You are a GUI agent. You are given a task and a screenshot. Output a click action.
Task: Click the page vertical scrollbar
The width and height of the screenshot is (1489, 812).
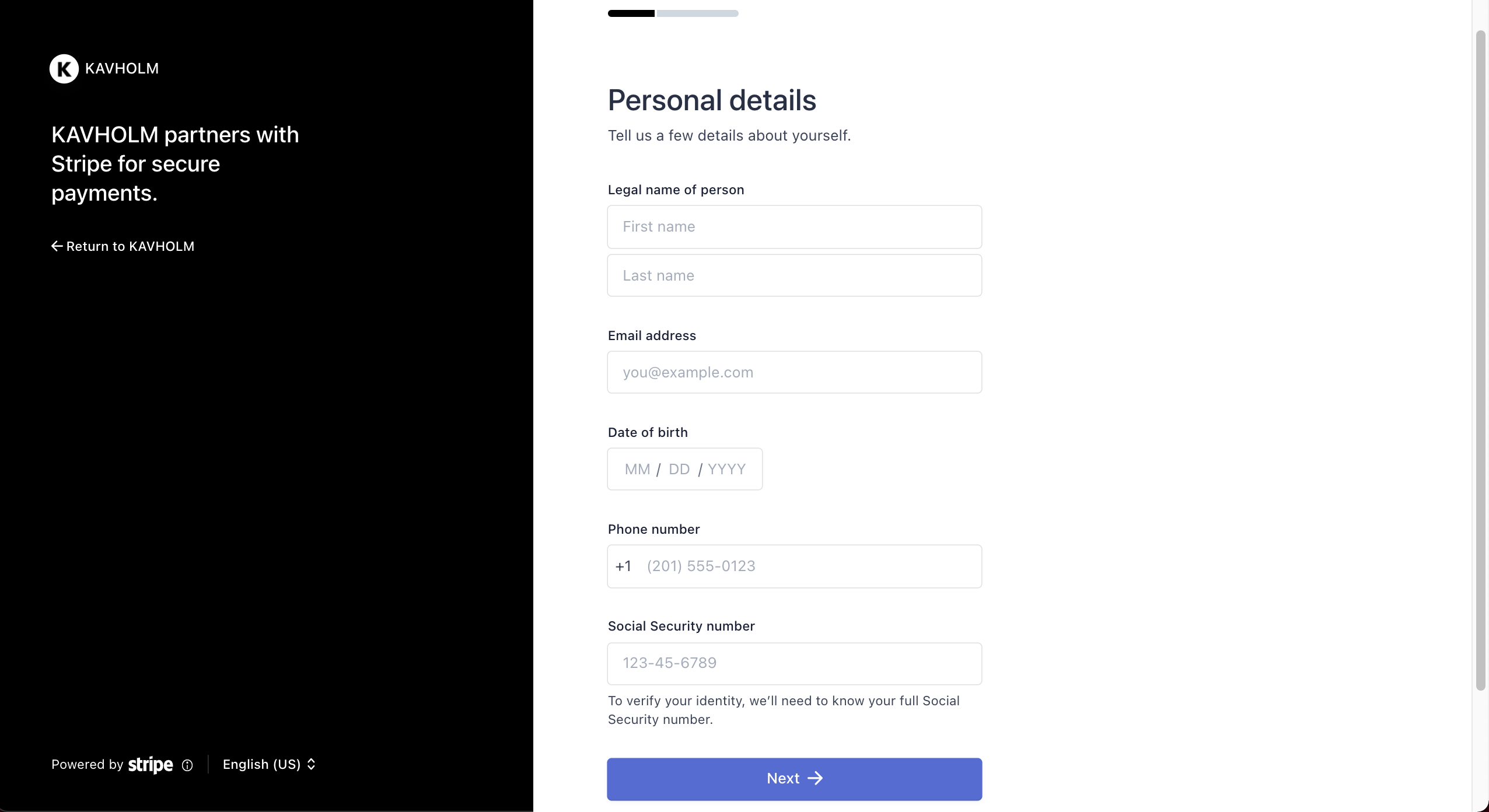pos(1480,360)
